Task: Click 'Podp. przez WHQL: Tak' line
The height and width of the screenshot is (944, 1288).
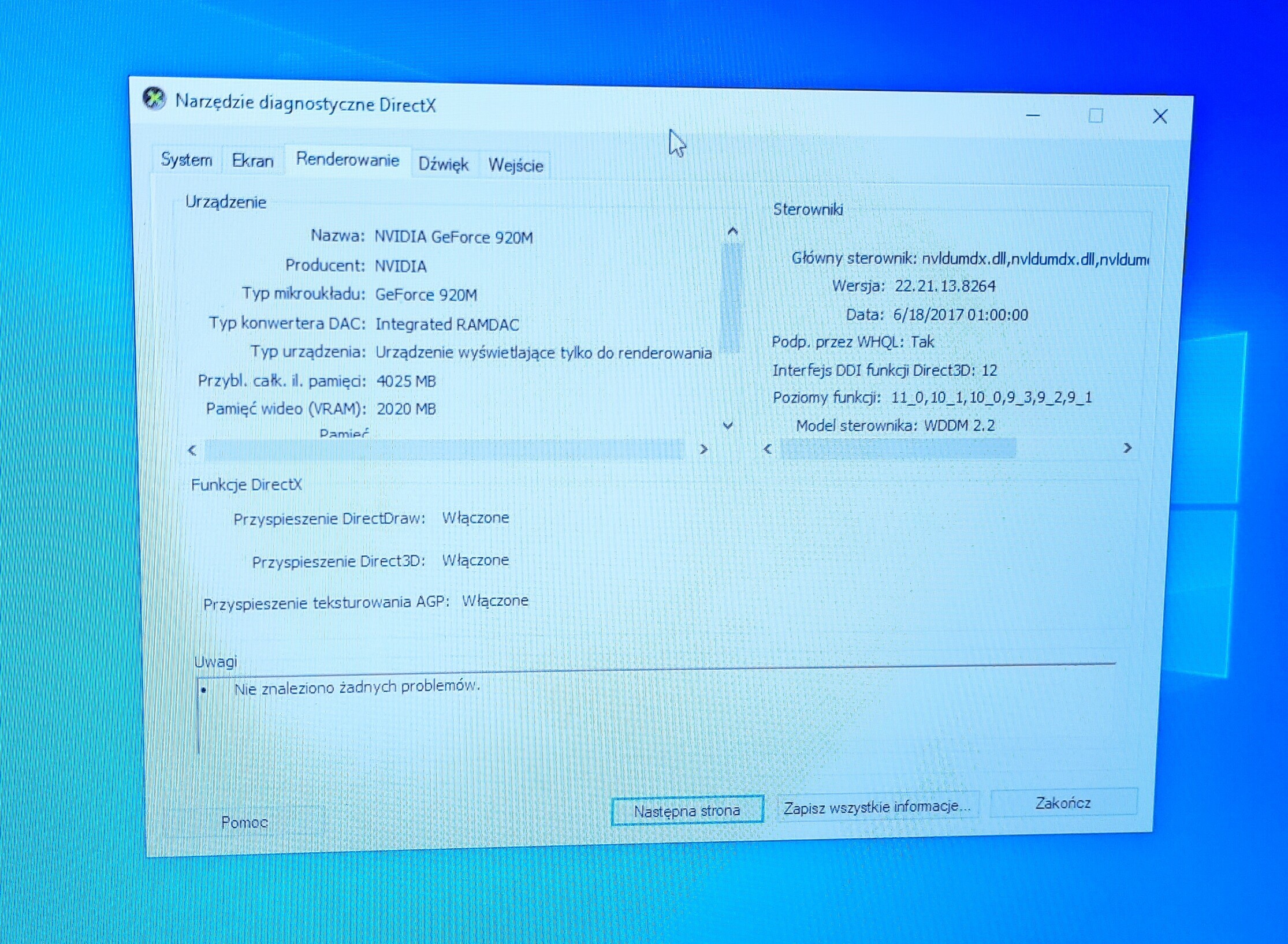Action: (853, 342)
